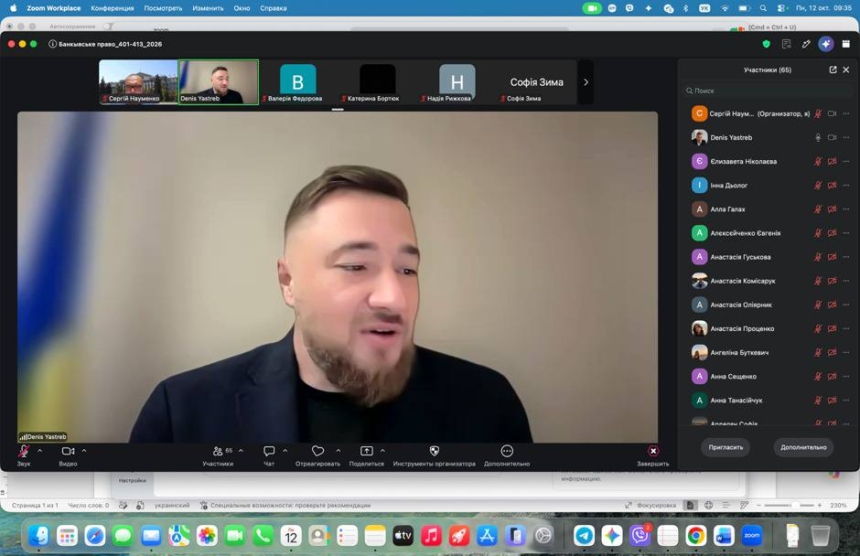
Task: Click Пригласить invite button
Action: click(x=726, y=447)
